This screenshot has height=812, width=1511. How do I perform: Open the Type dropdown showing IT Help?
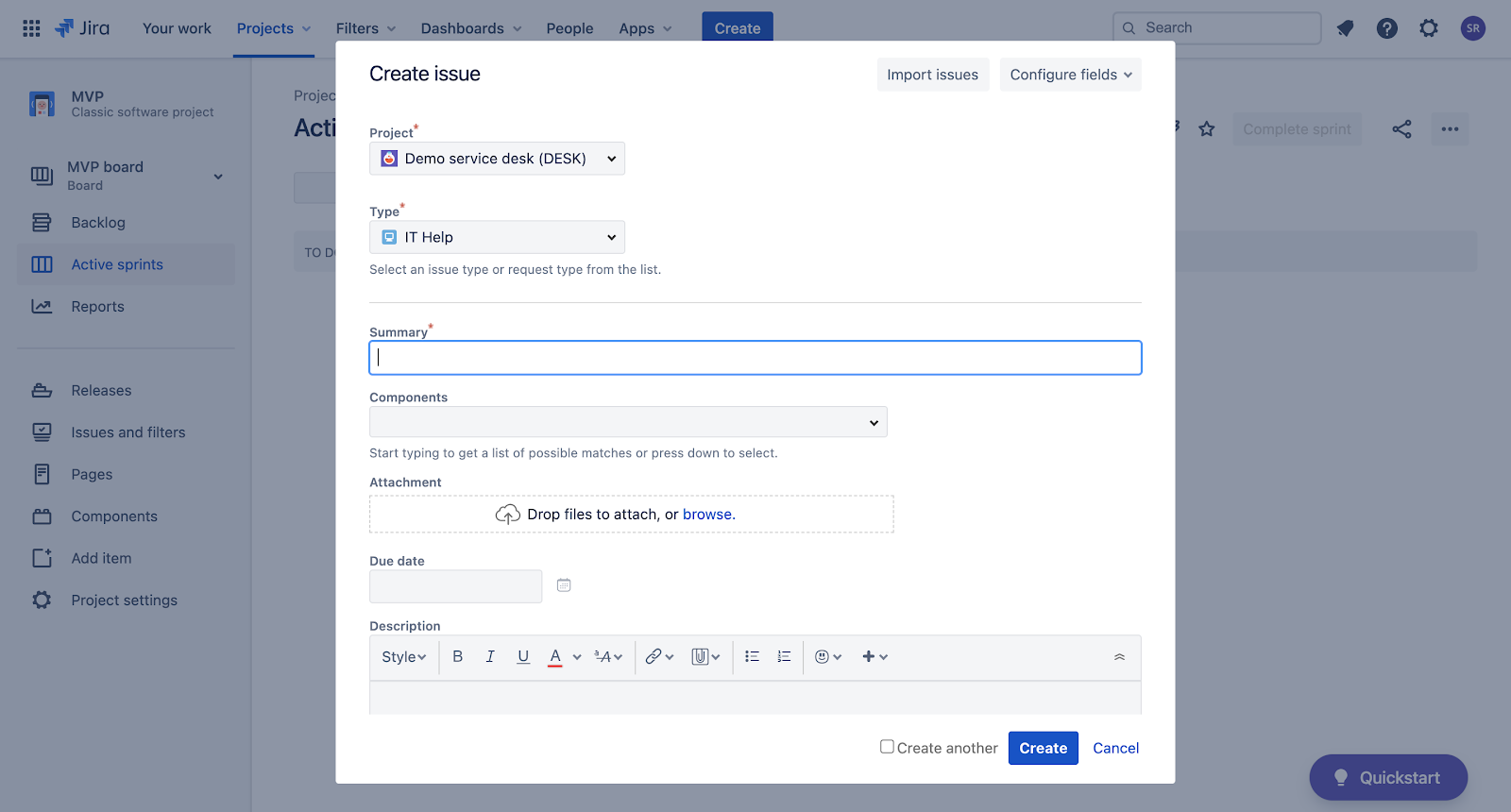click(x=497, y=237)
